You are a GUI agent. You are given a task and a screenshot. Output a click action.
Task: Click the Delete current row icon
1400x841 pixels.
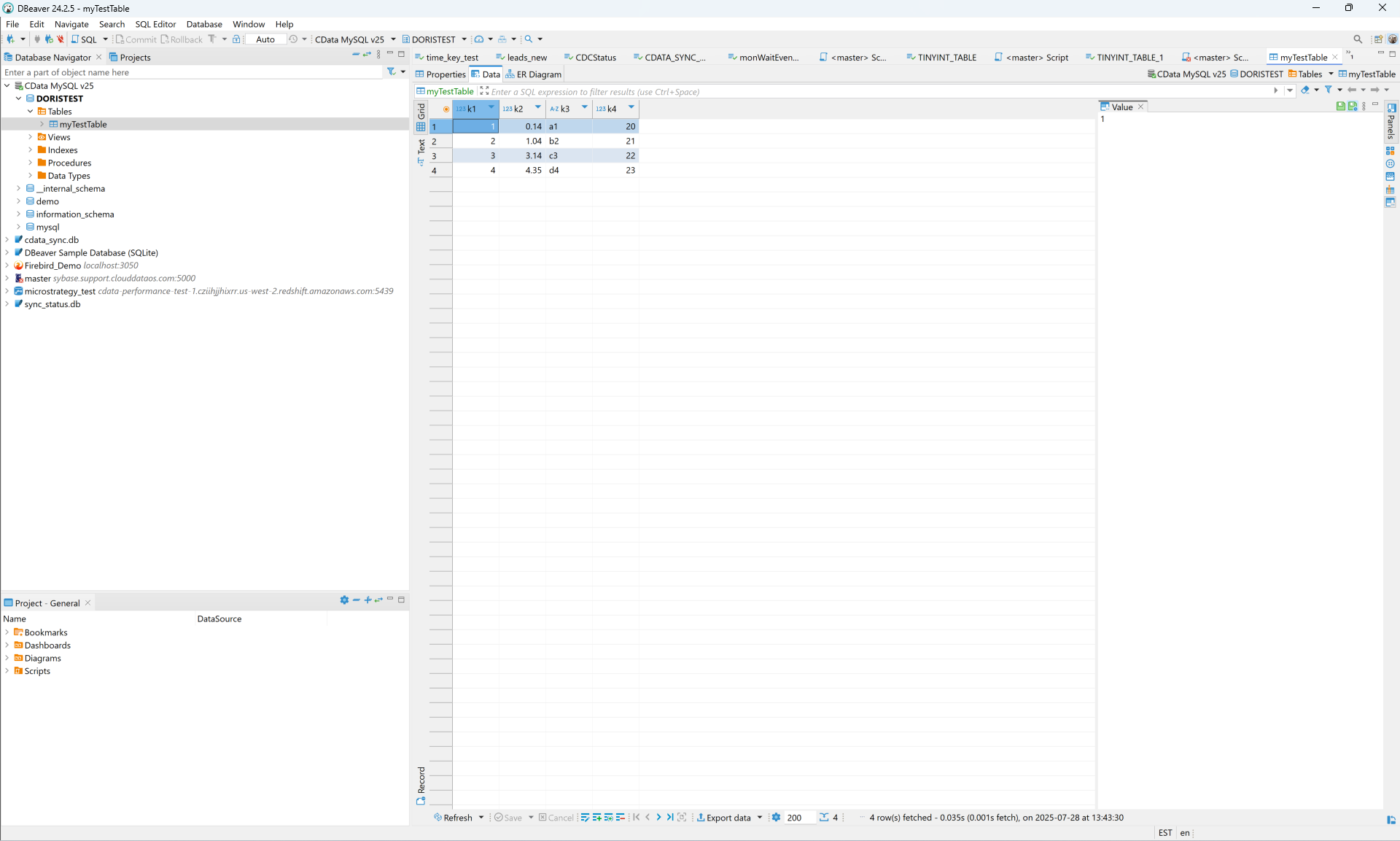pyautogui.click(x=621, y=818)
